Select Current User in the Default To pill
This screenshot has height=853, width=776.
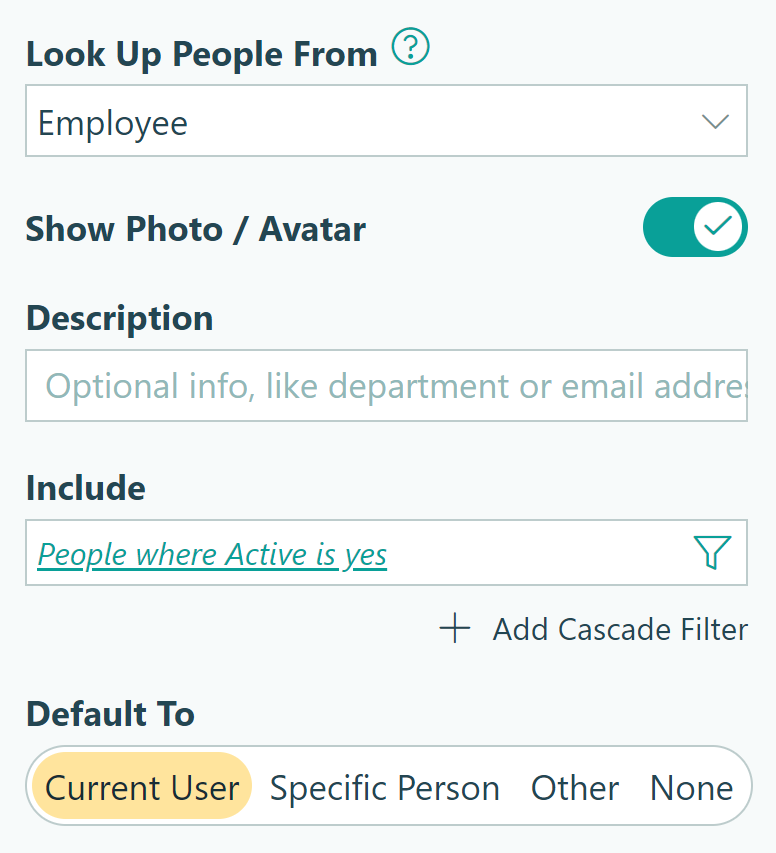pos(141,787)
